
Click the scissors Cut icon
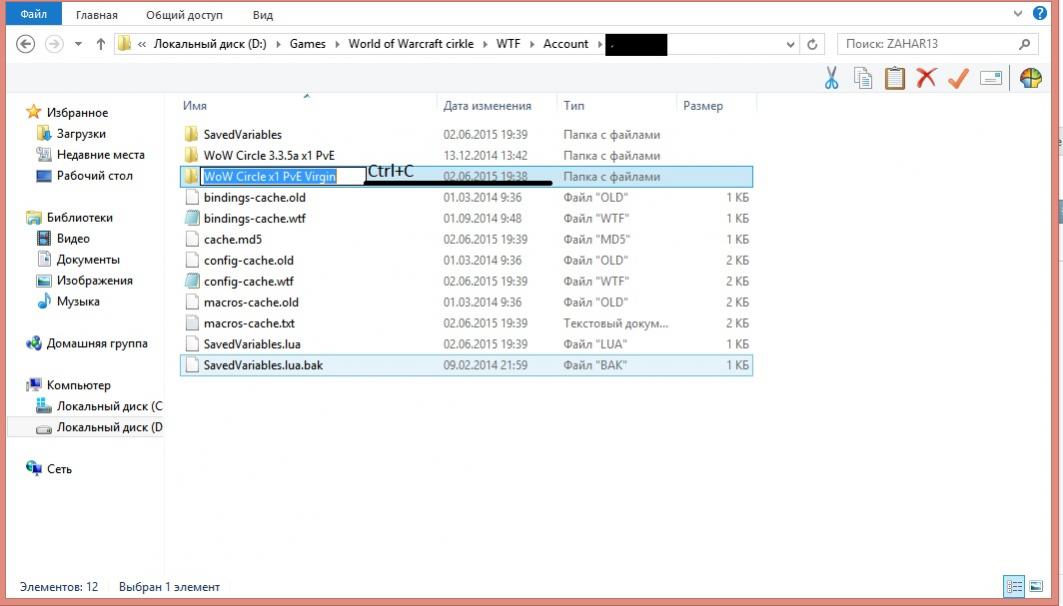tap(831, 78)
